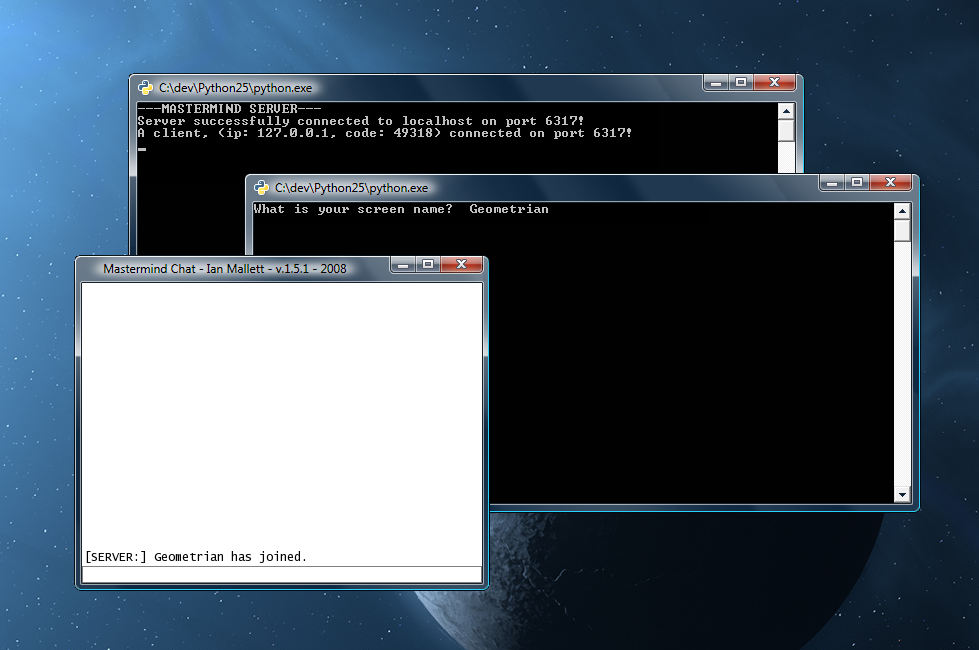Maximize the MASTERMIND SERVER console window
The image size is (979, 650).
click(741, 83)
